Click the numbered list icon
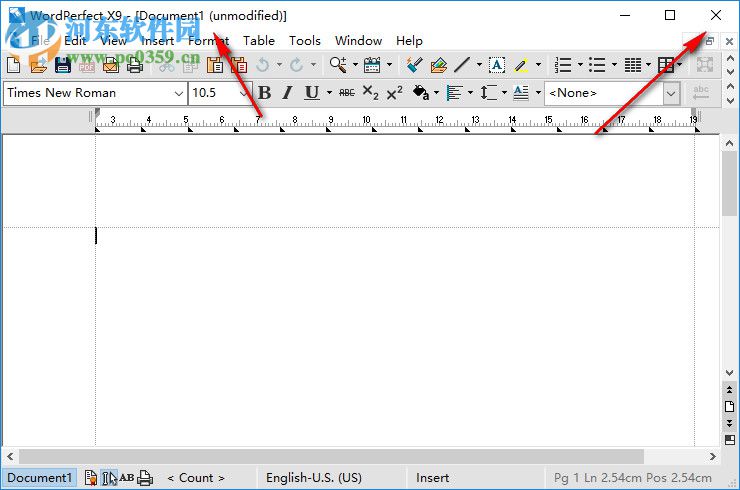Viewport: 740px width, 490px height. pos(563,65)
